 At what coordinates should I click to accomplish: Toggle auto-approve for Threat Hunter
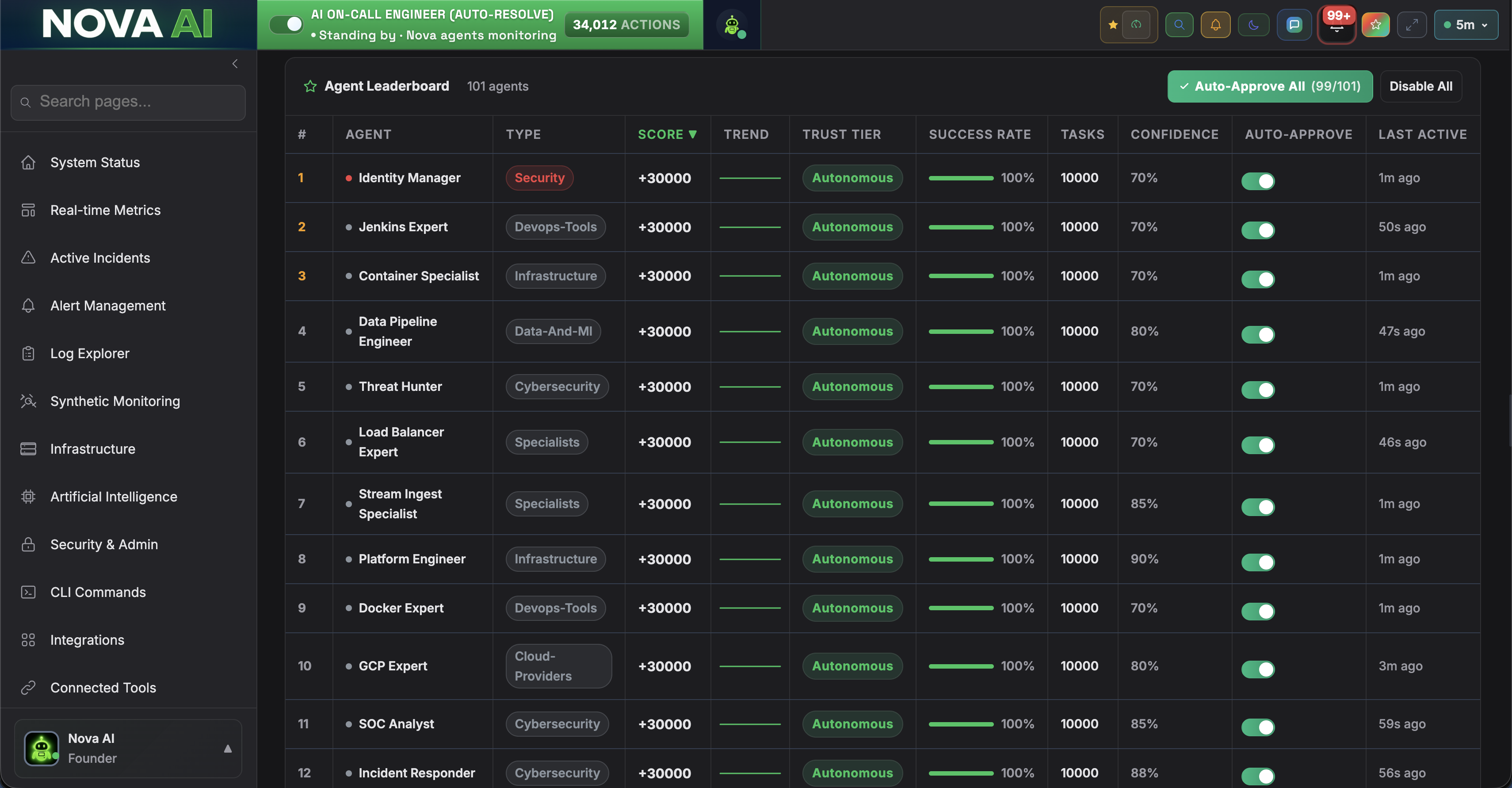tap(1258, 390)
